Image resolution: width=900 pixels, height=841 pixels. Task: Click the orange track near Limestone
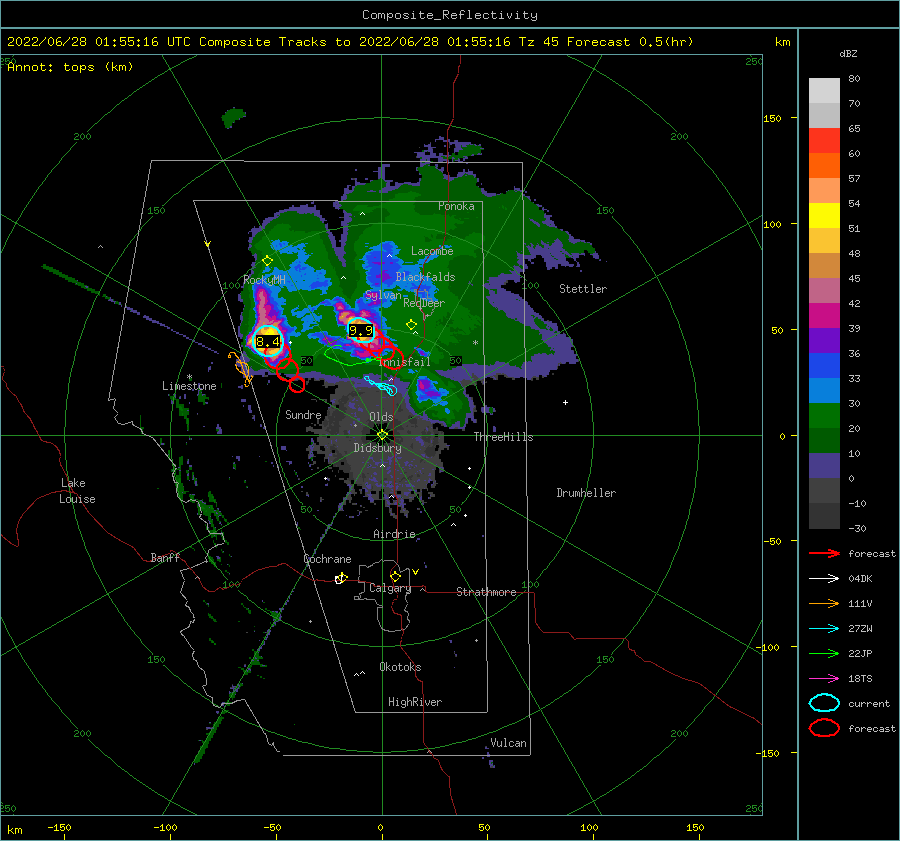242,369
